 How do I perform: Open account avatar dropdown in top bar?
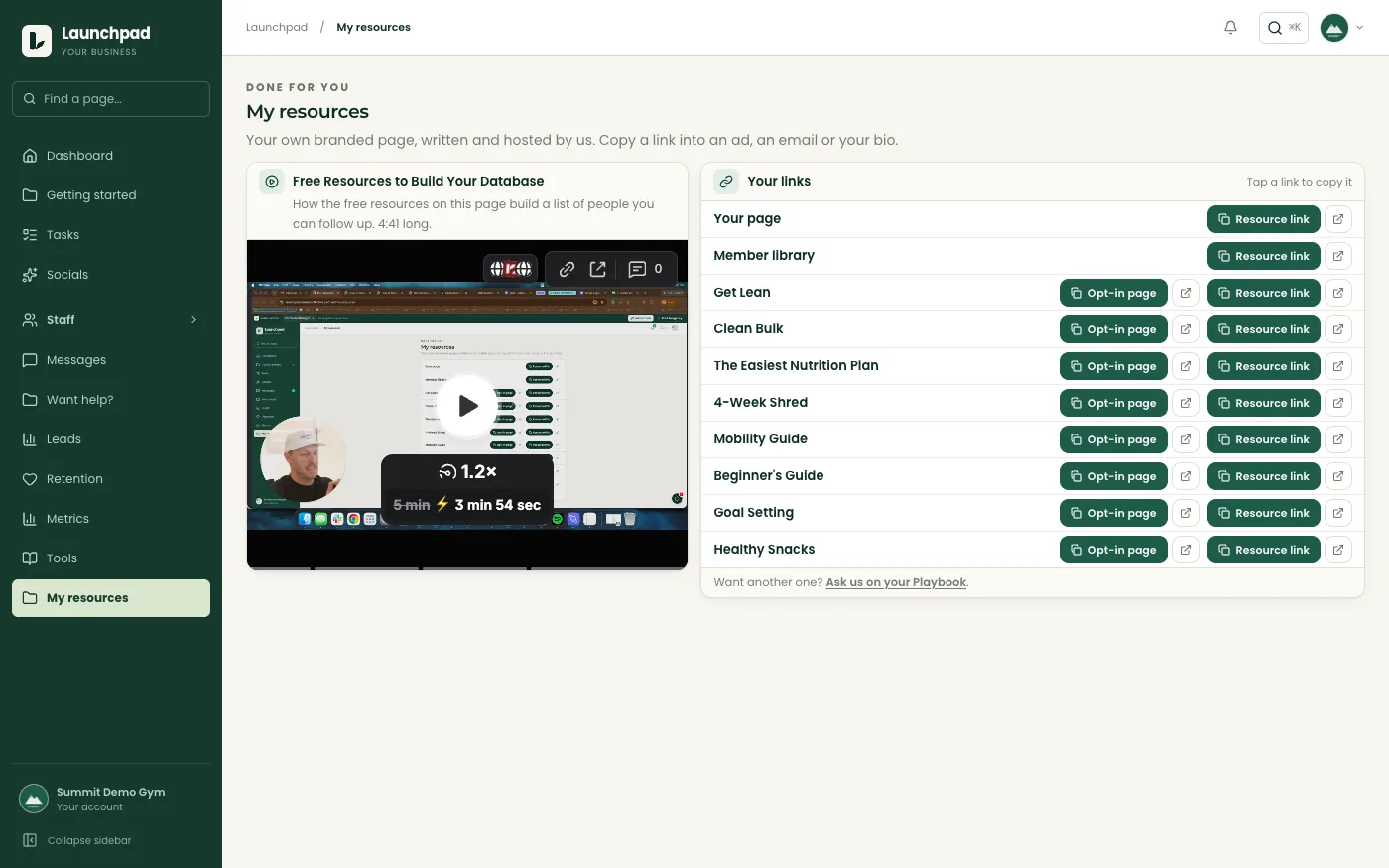1342,28
